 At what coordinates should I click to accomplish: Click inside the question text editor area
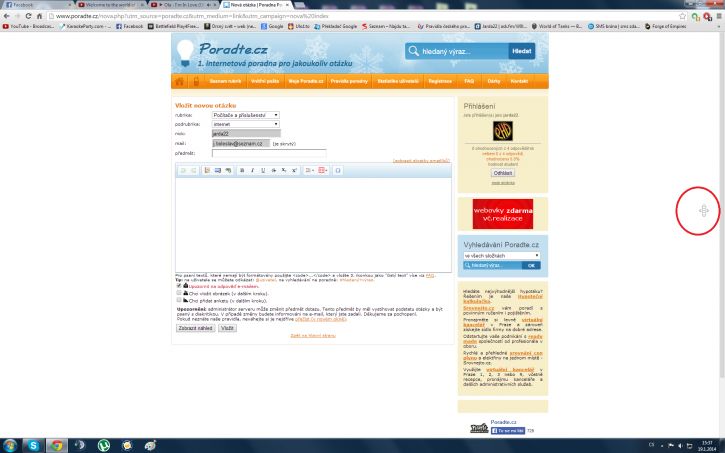click(313, 225)
